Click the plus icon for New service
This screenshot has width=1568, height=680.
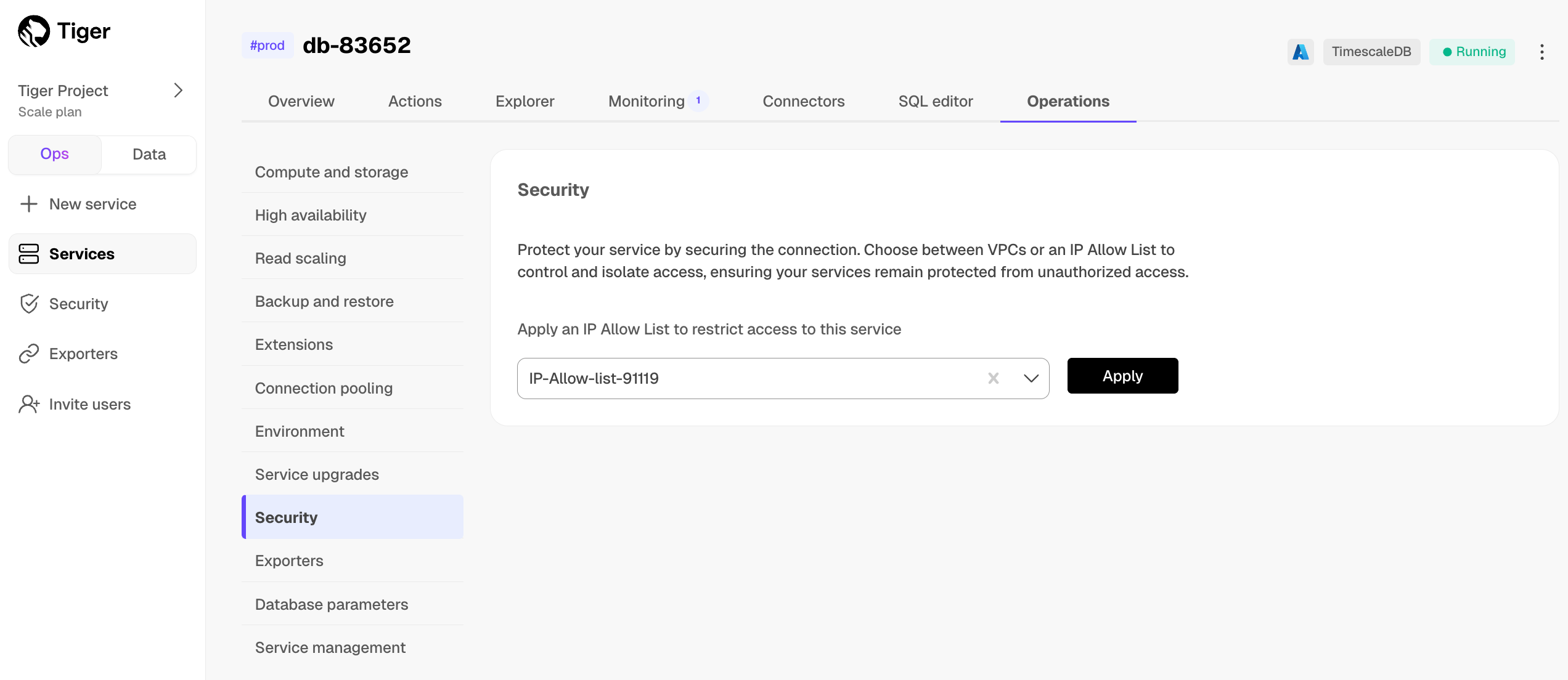tap(29, 204)
